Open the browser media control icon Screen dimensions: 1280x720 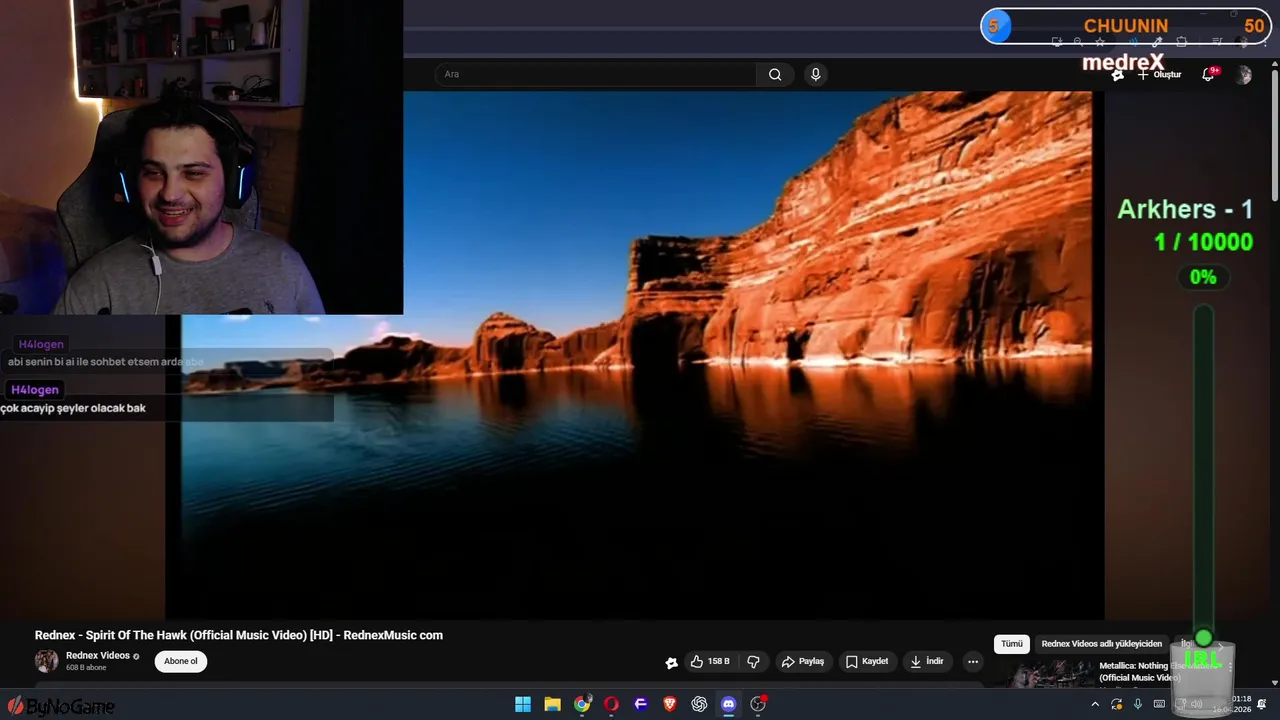[1217, 42]
